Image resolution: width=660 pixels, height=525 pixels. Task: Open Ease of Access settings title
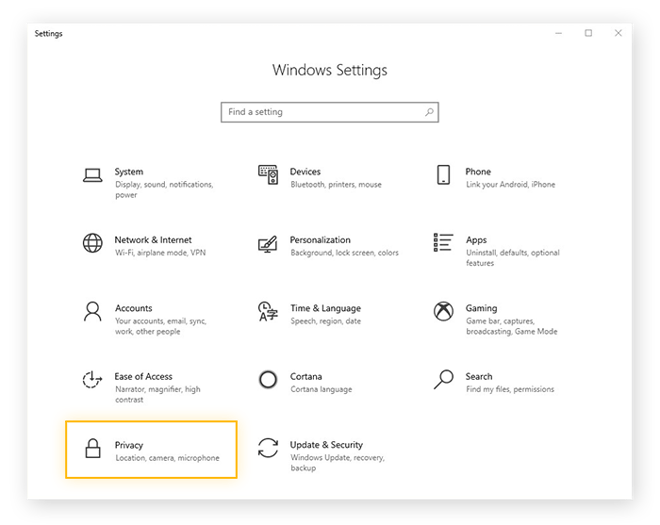click(x=143, y=376)
